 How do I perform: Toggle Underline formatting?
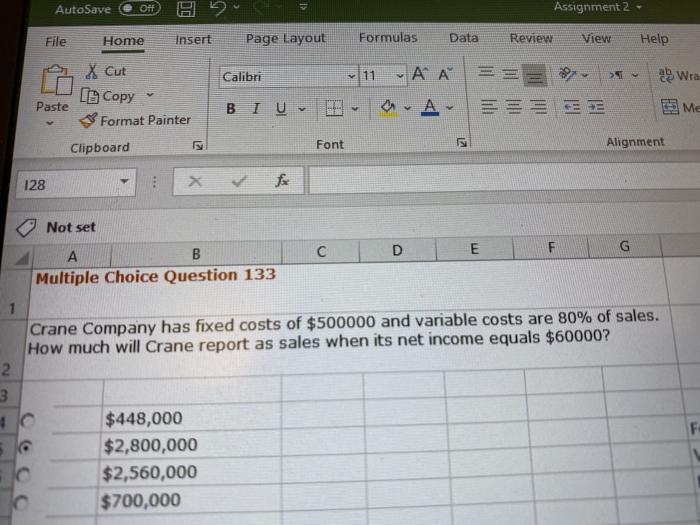pos(281,108)
